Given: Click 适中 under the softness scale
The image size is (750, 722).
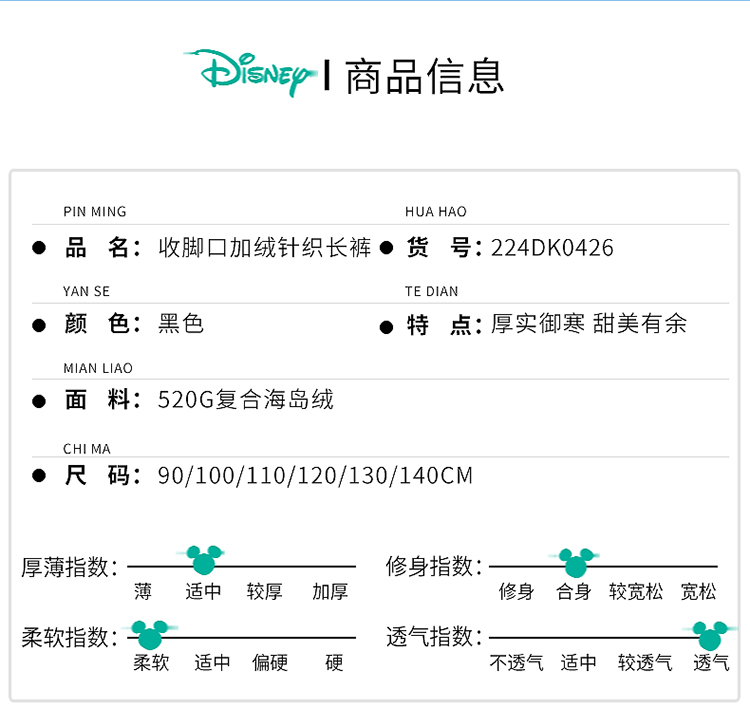Looking at the screenshot, I should [212, 663].
